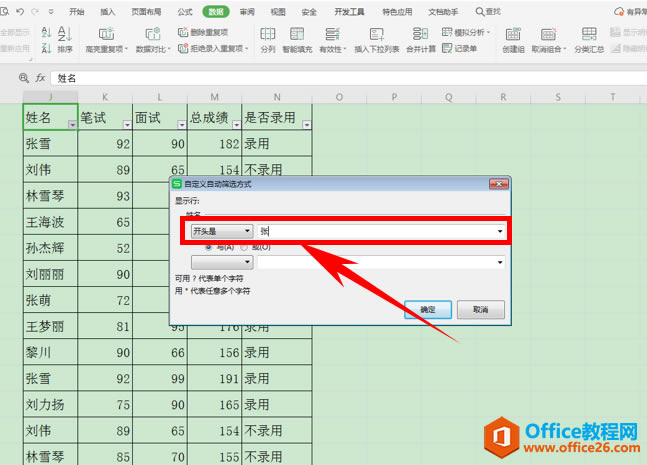Select the cell containing 王海波

(50, 222)
